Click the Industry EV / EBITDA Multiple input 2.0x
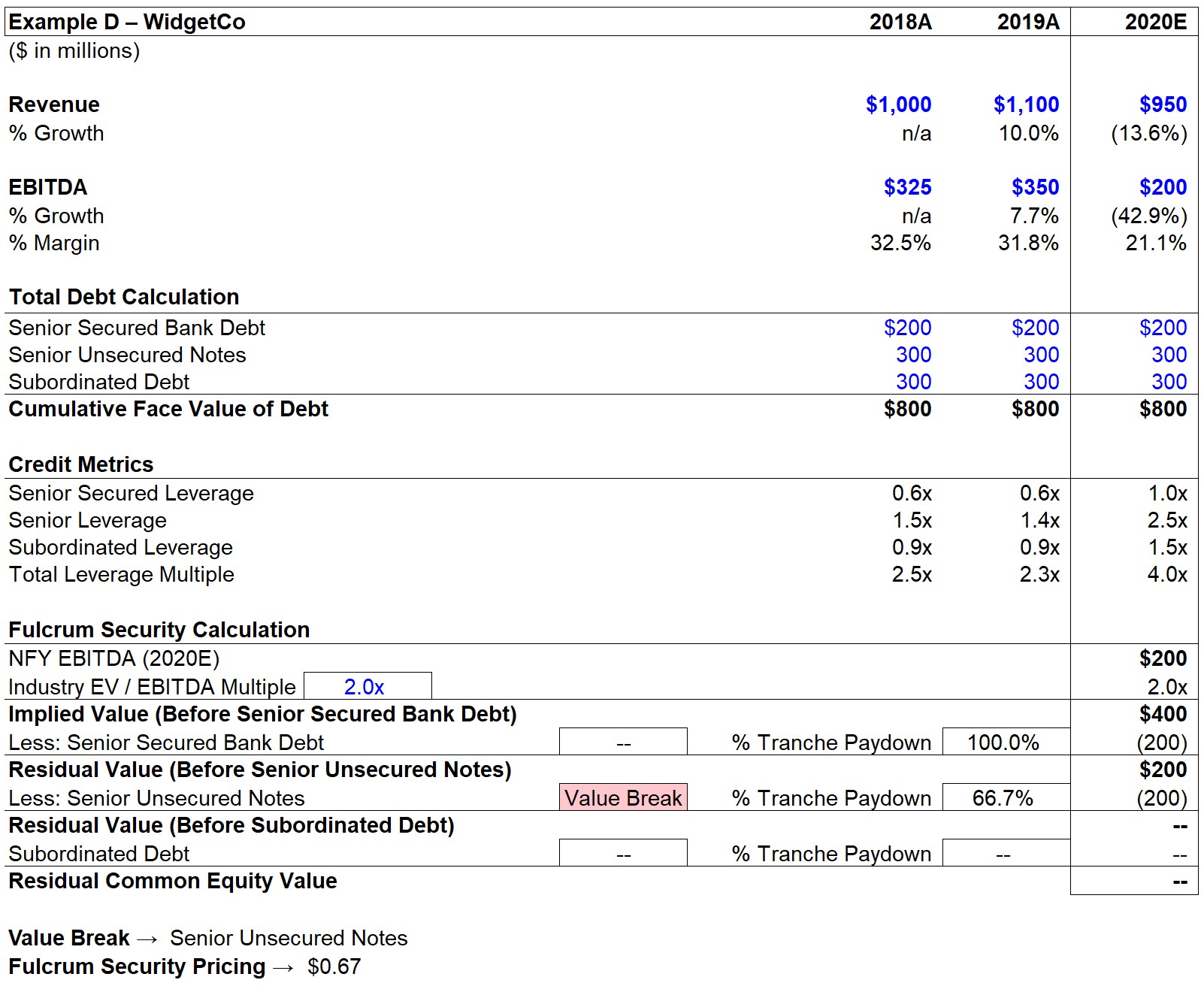 tap(368, 686)
